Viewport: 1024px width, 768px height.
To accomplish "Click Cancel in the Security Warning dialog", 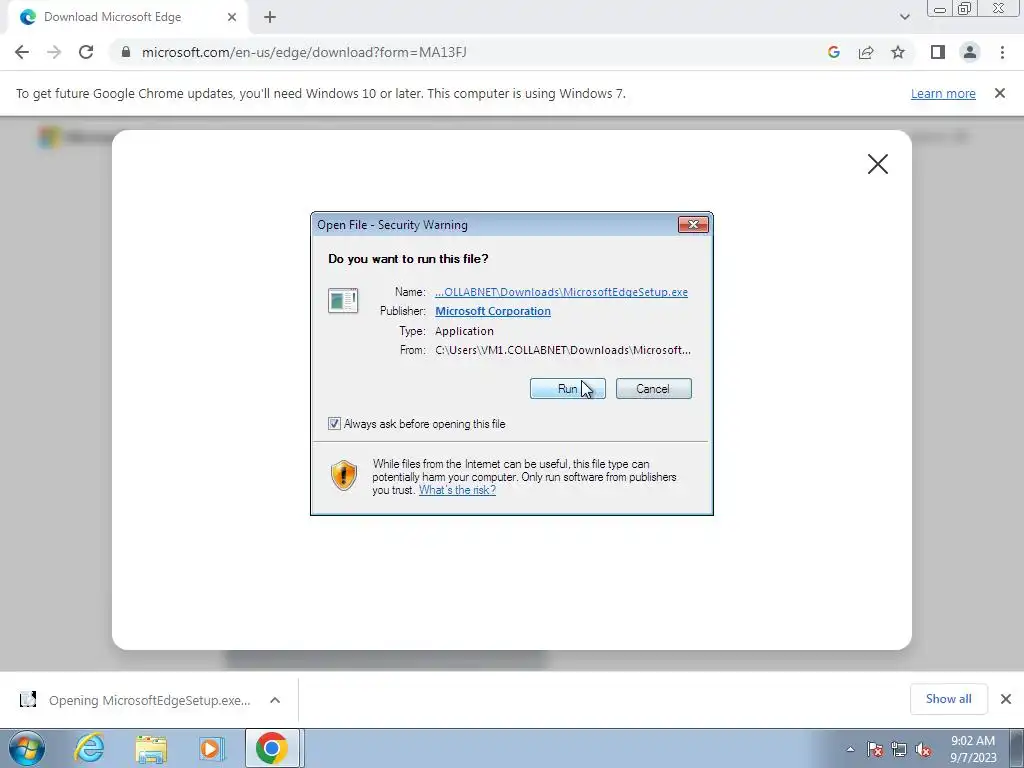I will (x=653, y=389).
